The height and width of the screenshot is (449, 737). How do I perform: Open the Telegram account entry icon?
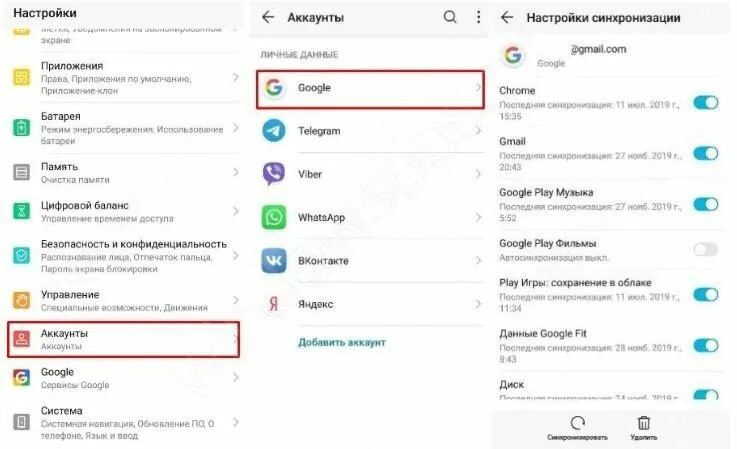274,131
